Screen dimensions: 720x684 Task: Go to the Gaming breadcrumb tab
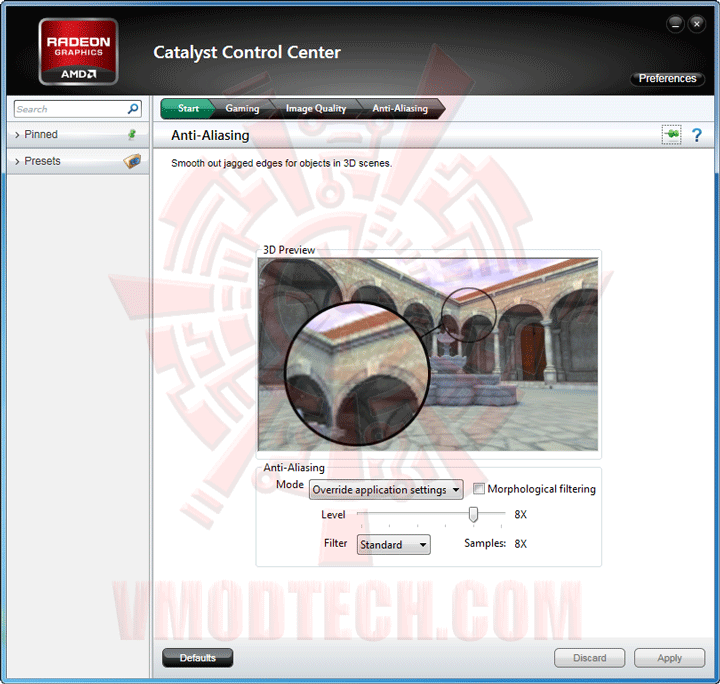pyautogui.click(x=242, y=108)
